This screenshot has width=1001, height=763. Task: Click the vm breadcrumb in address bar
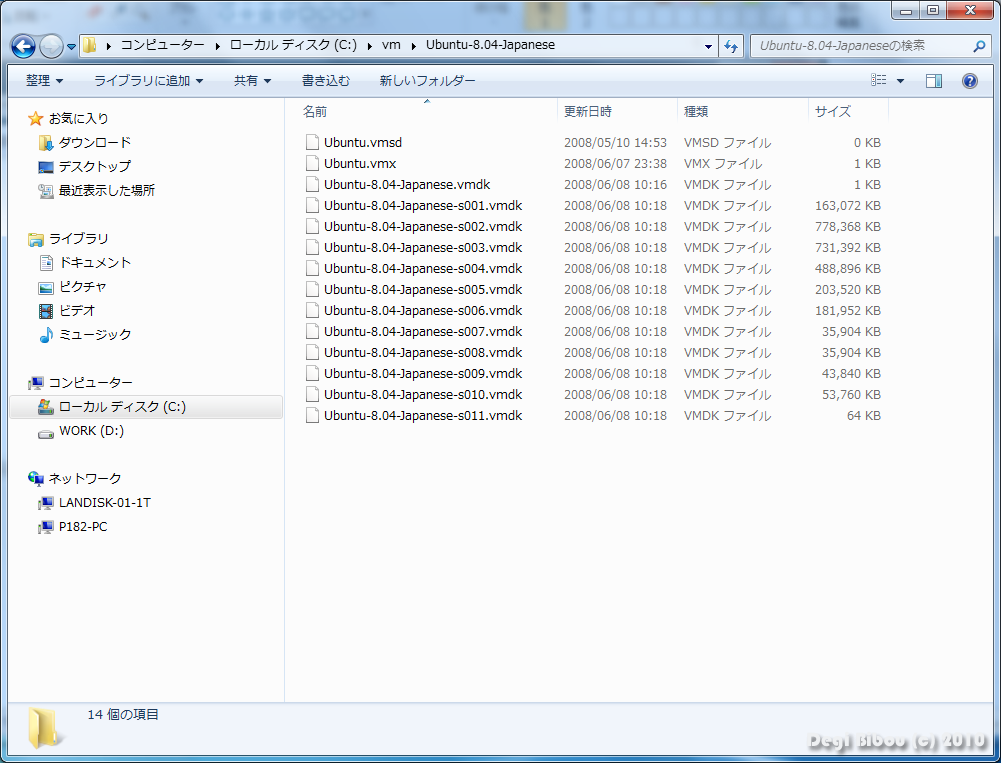click(x=391, y=45)
